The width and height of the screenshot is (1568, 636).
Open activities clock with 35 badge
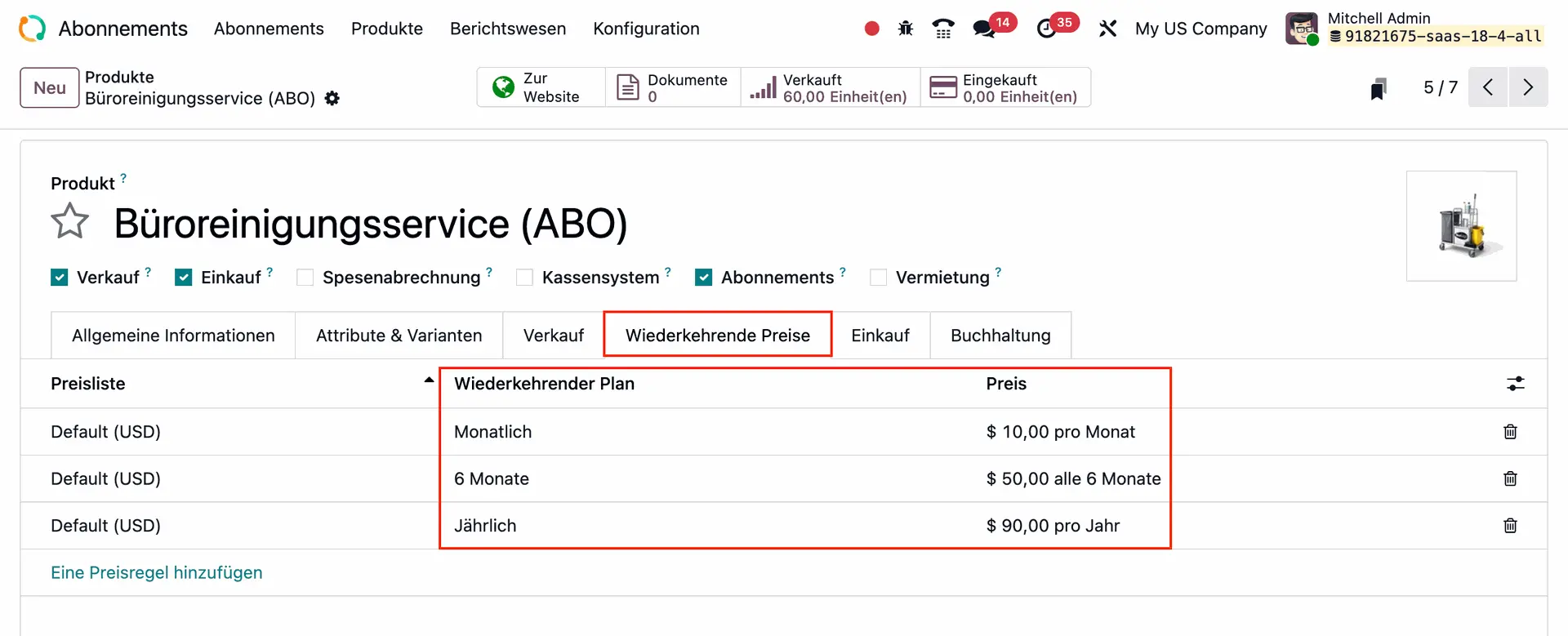[1047, 29]
